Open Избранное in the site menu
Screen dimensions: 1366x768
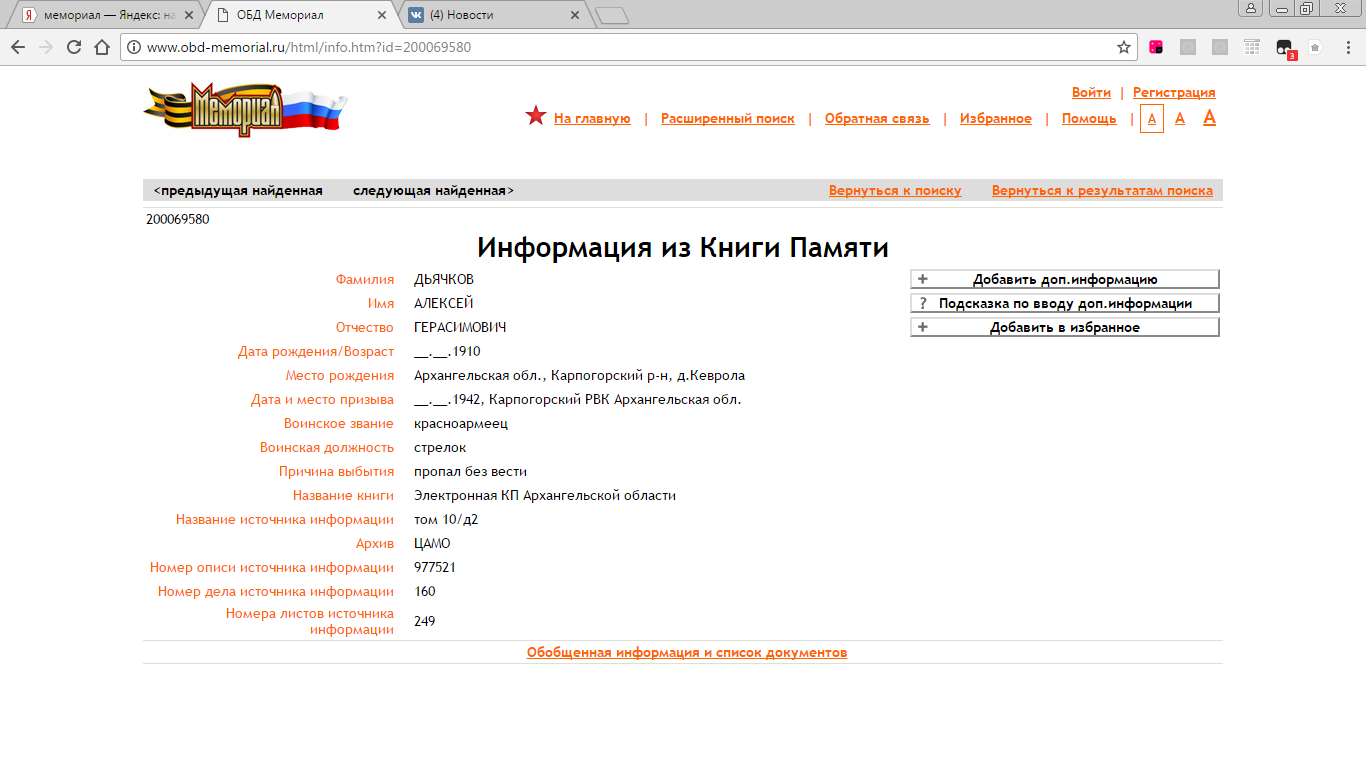[x=996, y=118]
